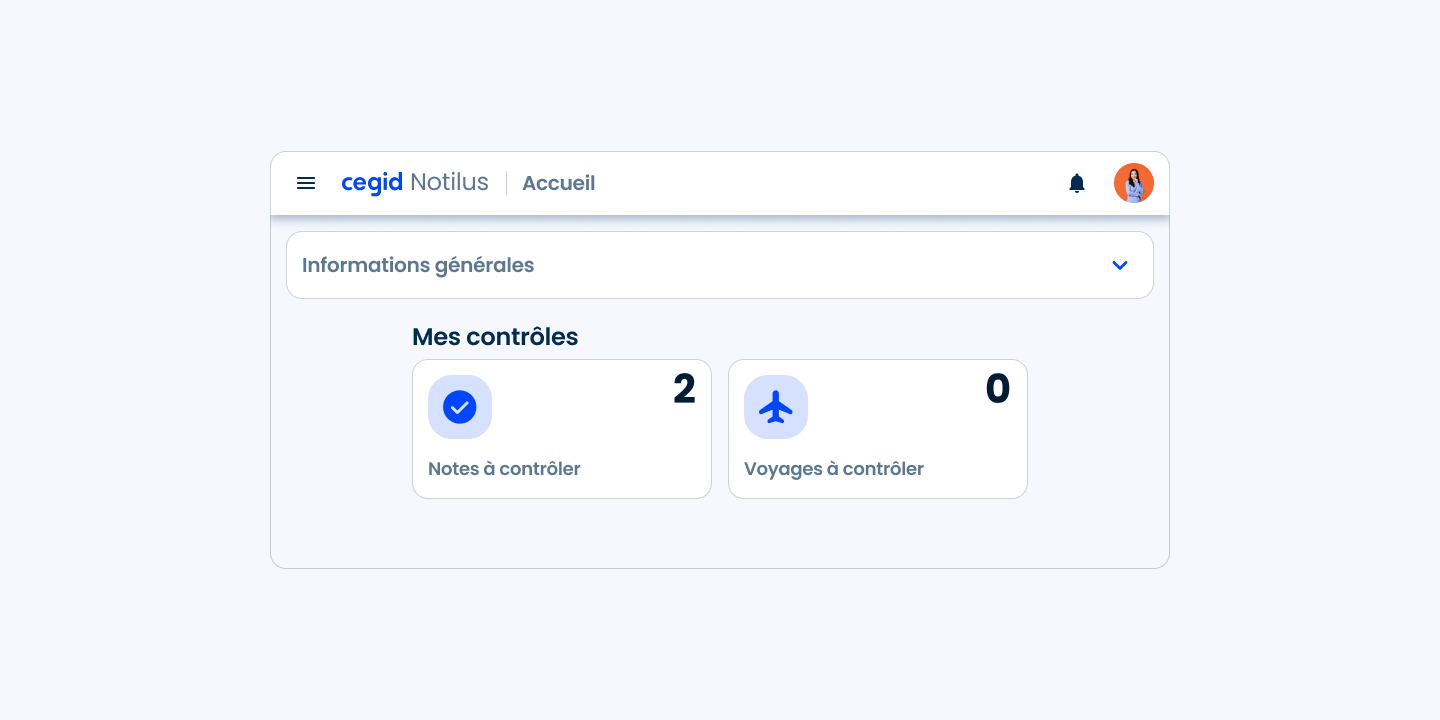Click the airplane icon for trips
Viewport: 1440px width, 720px height.
click(x=776, y=407)
